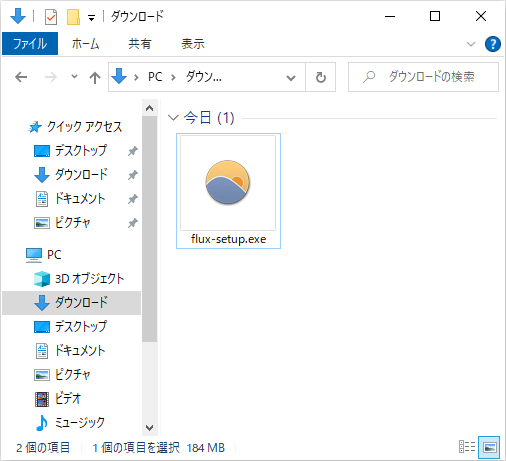
Task: Open ミュージック in the navigation pane
Action: coord(79,423)
